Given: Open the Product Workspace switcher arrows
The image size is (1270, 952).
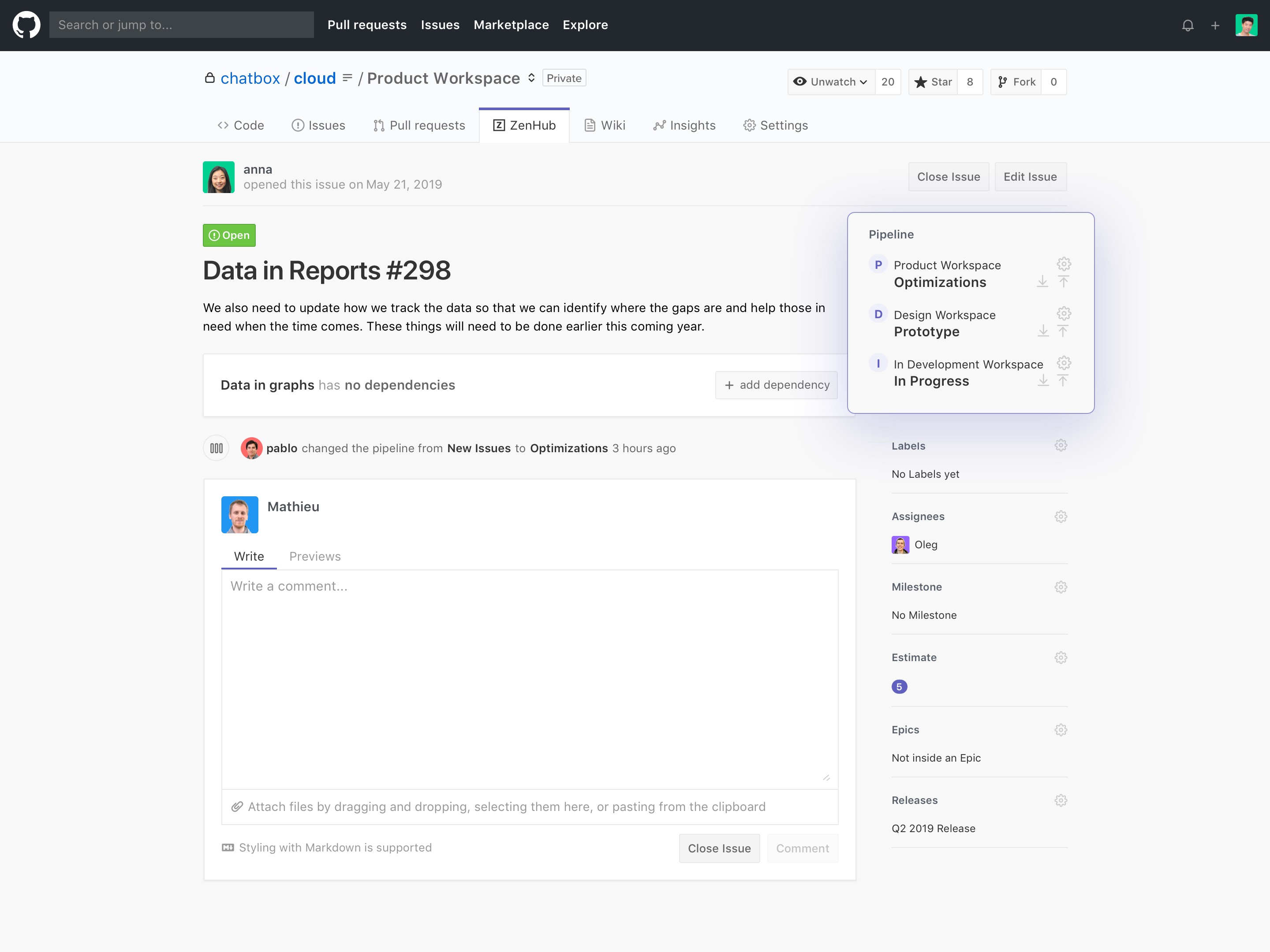Looking at the screenshot, I should pos(532,78).
